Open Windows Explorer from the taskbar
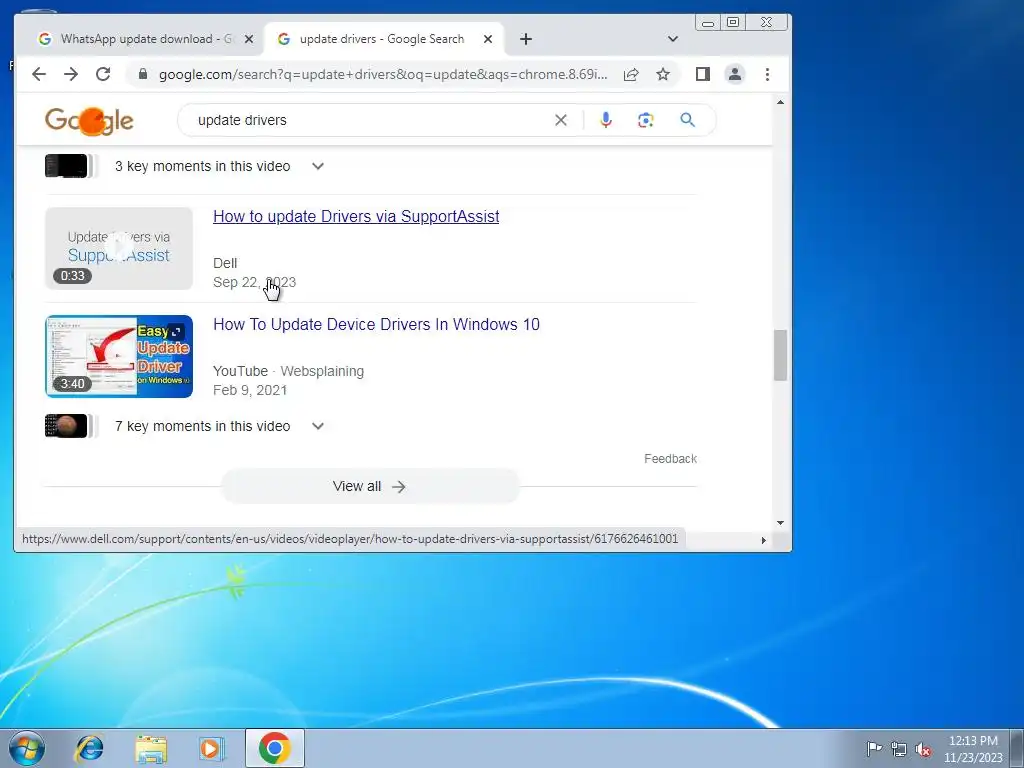Image resolution: width=1024 pixels, height=768 pixels. click(x=151, y=748)
